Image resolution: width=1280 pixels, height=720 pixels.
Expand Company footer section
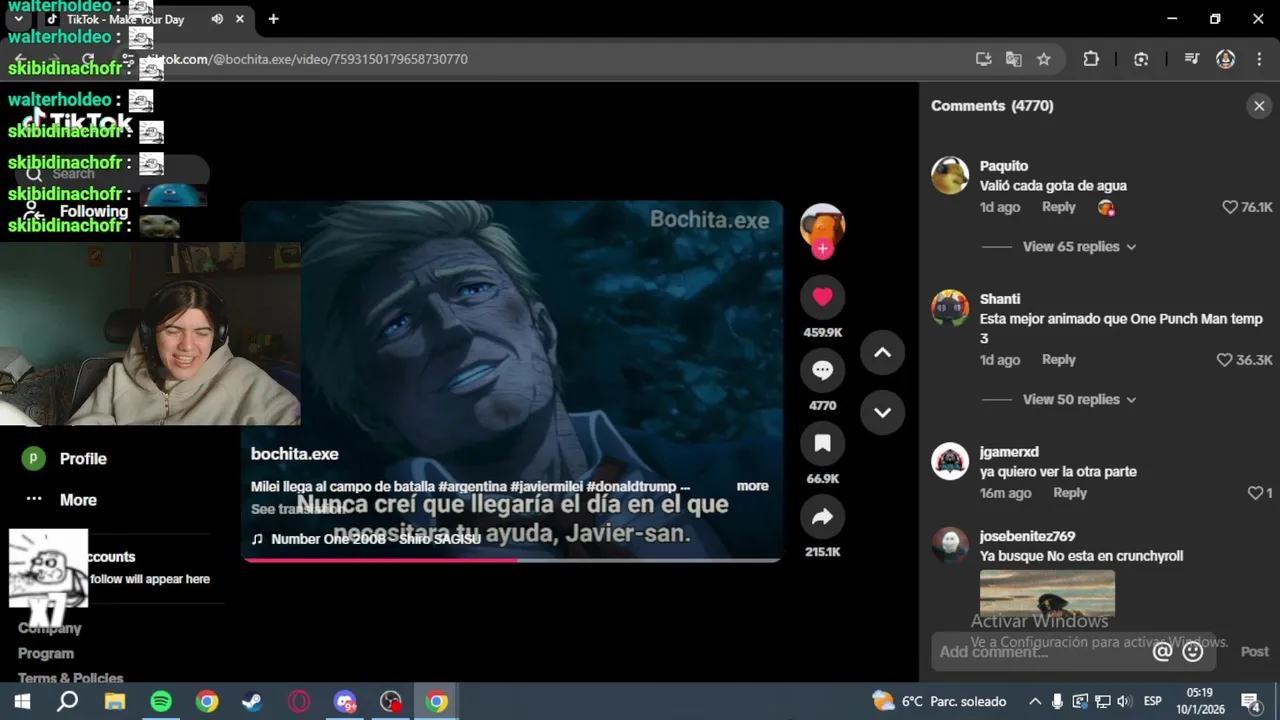[49, 628]
